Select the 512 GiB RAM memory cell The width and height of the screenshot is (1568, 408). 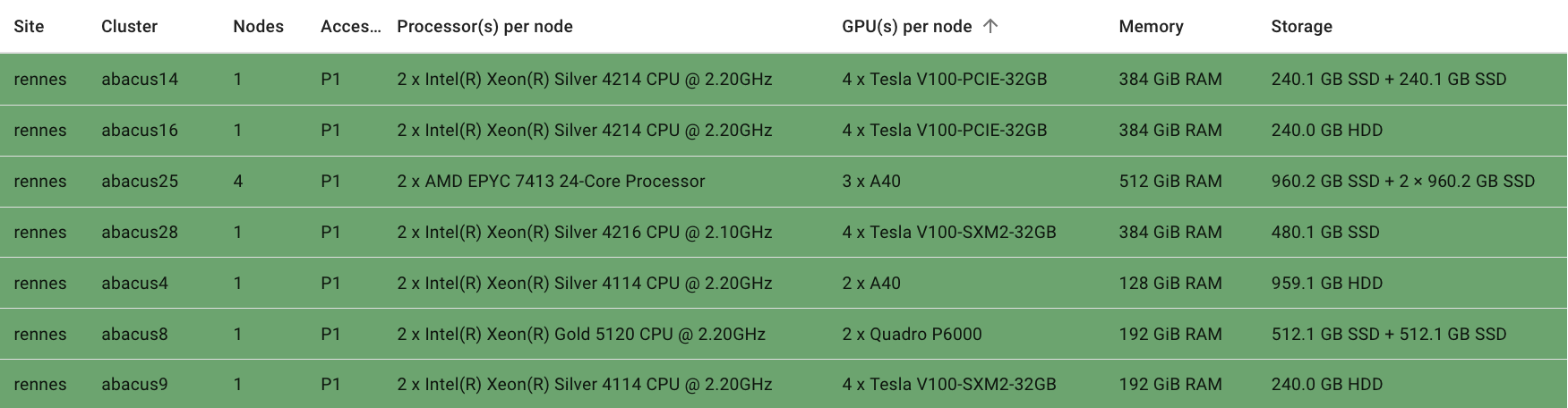coord(1170,181)
